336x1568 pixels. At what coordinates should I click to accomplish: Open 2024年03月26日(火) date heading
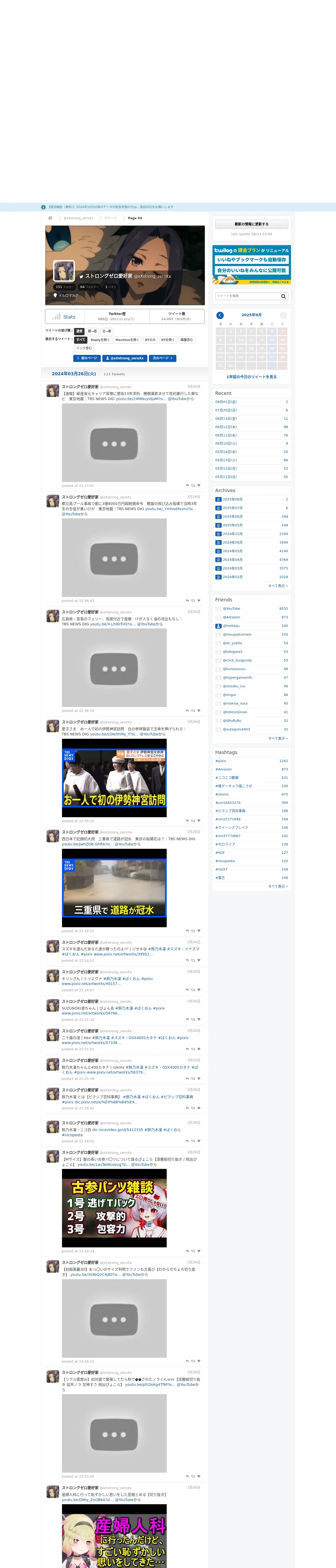(x=74, y=374)
